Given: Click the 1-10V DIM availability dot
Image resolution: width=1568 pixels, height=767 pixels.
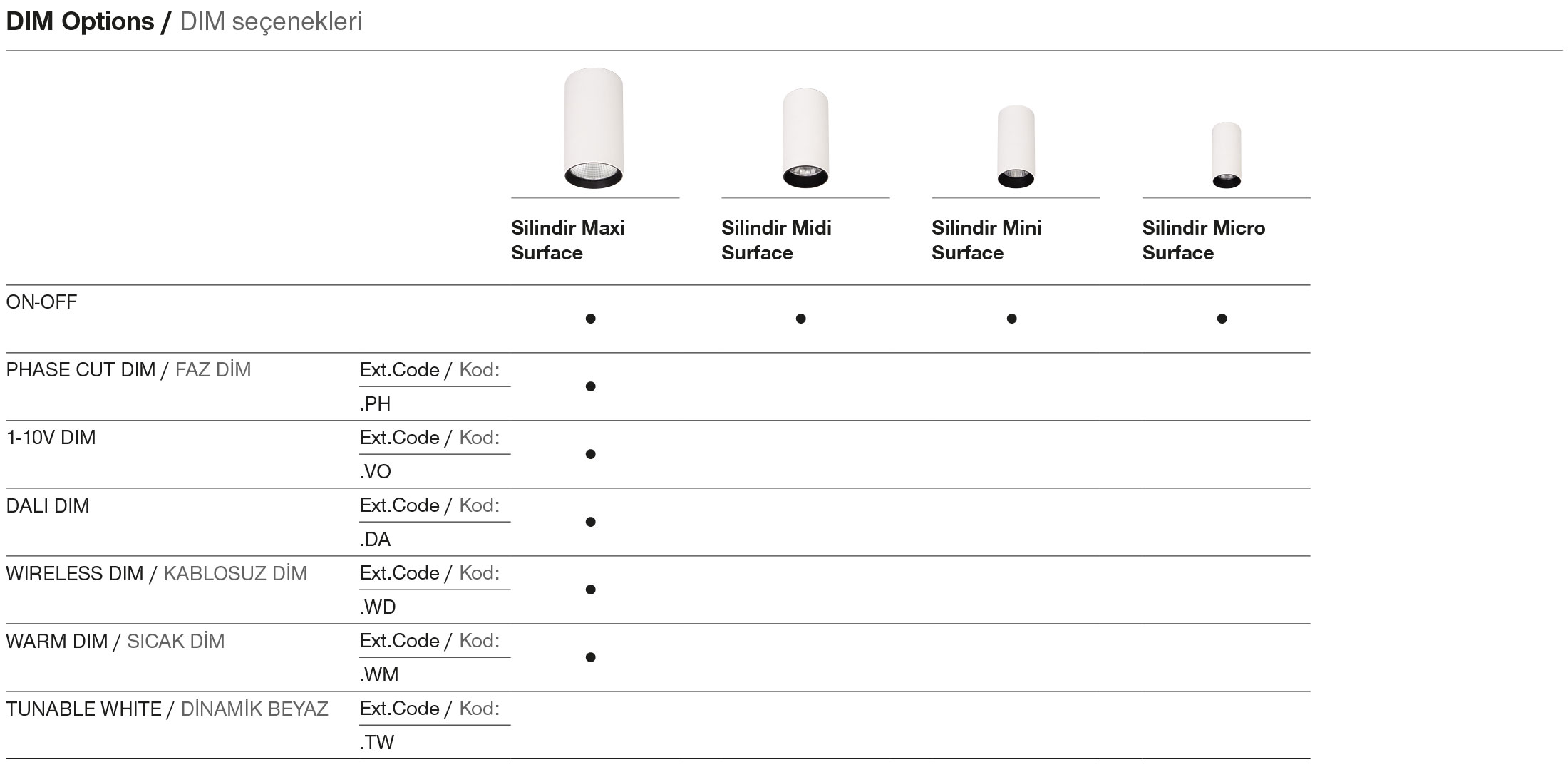Looking at the screenshot, I should (590, 454).
